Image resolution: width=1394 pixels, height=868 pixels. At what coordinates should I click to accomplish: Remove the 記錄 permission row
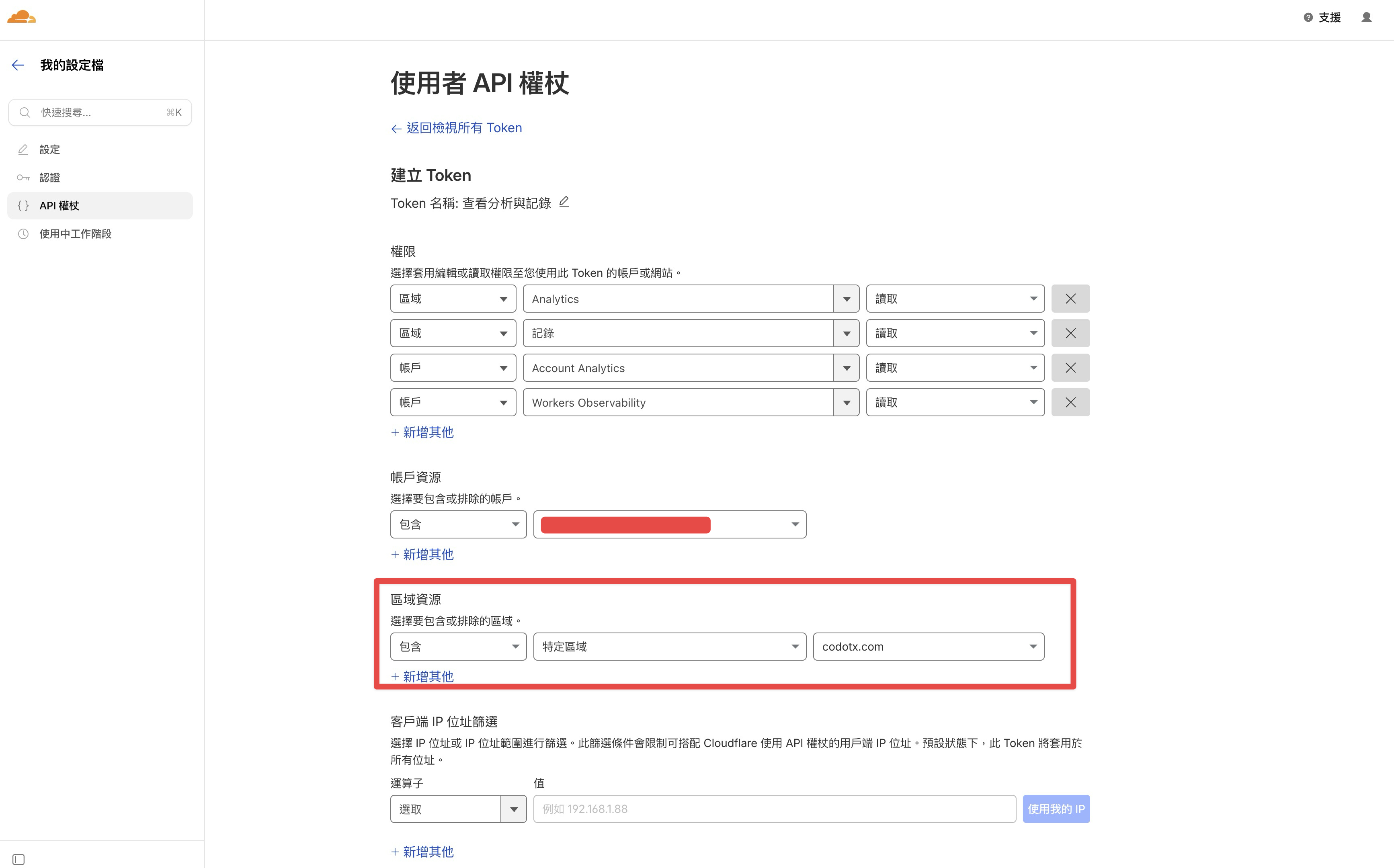tap(1070, 333)
